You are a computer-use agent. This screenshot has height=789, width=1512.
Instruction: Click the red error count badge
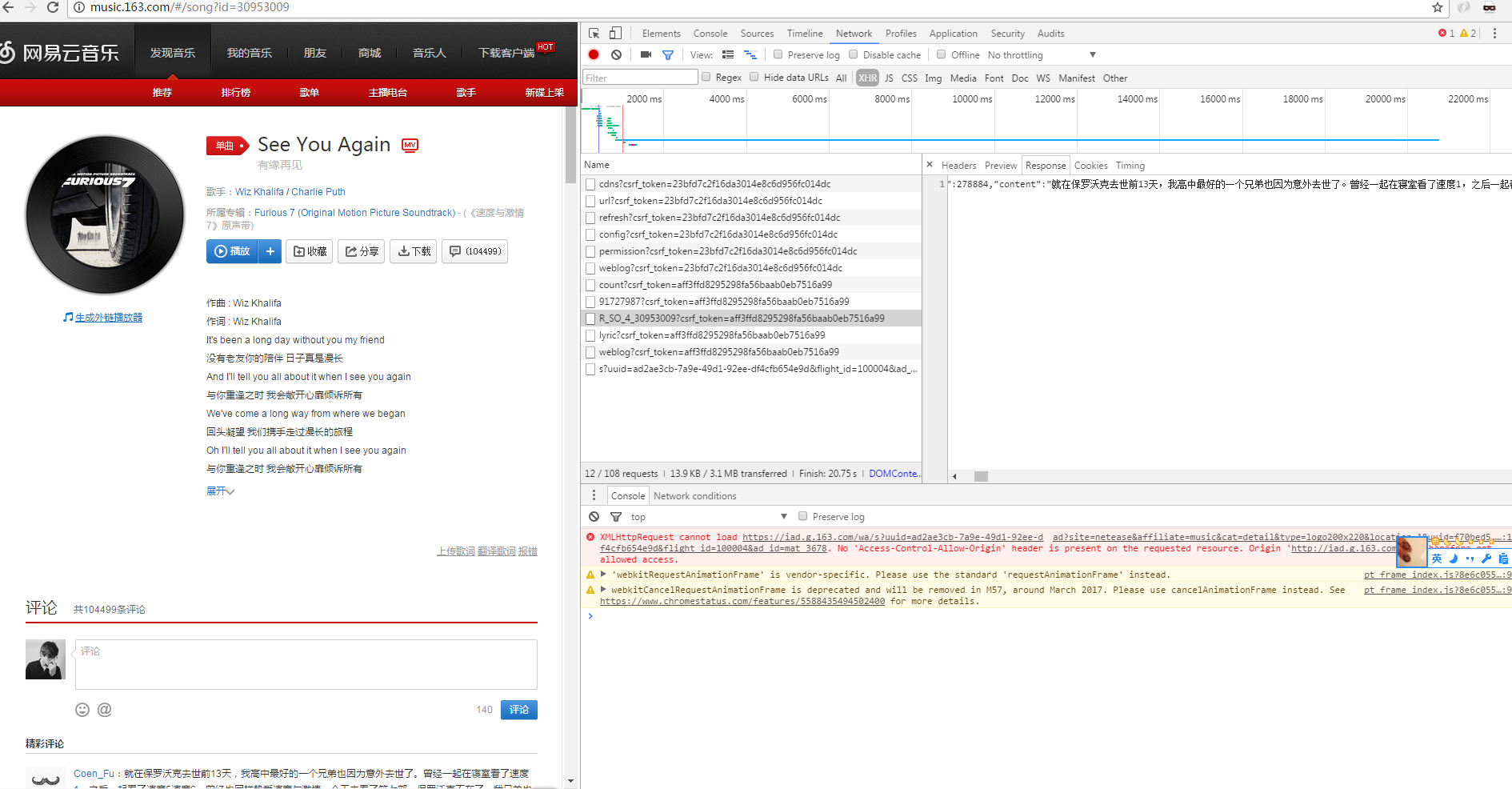click(1446, 33)
